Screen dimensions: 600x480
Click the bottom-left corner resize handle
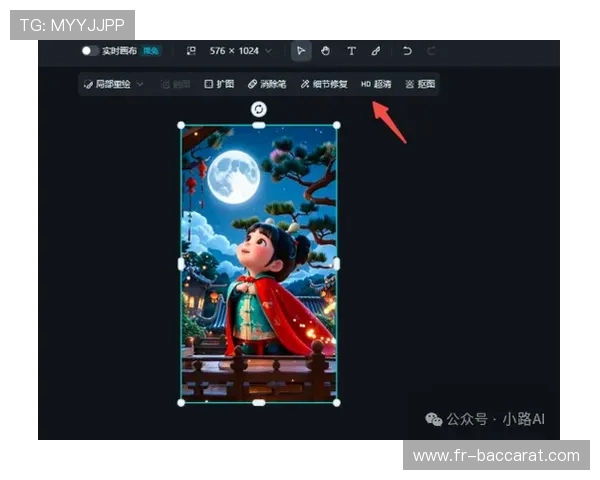click(181, 403)
